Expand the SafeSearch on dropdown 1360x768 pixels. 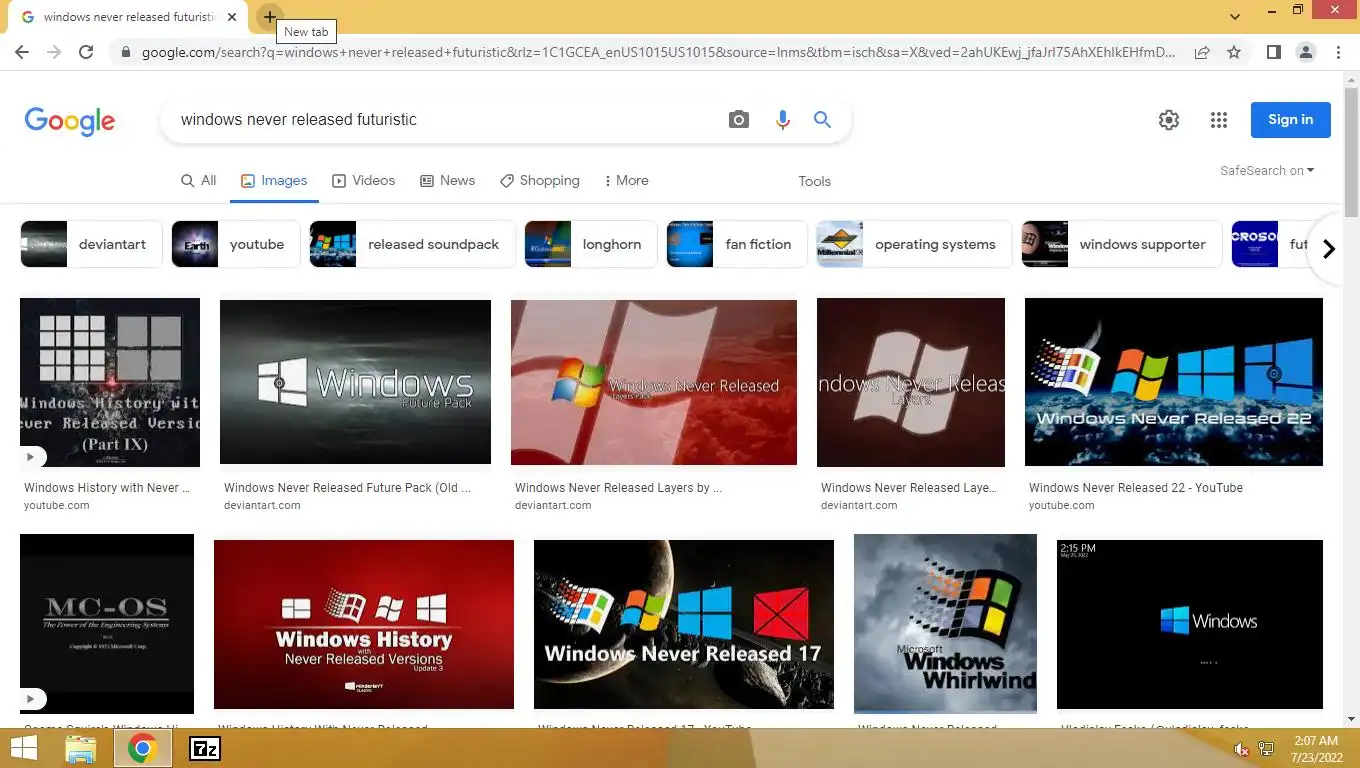click(1267, 171)
